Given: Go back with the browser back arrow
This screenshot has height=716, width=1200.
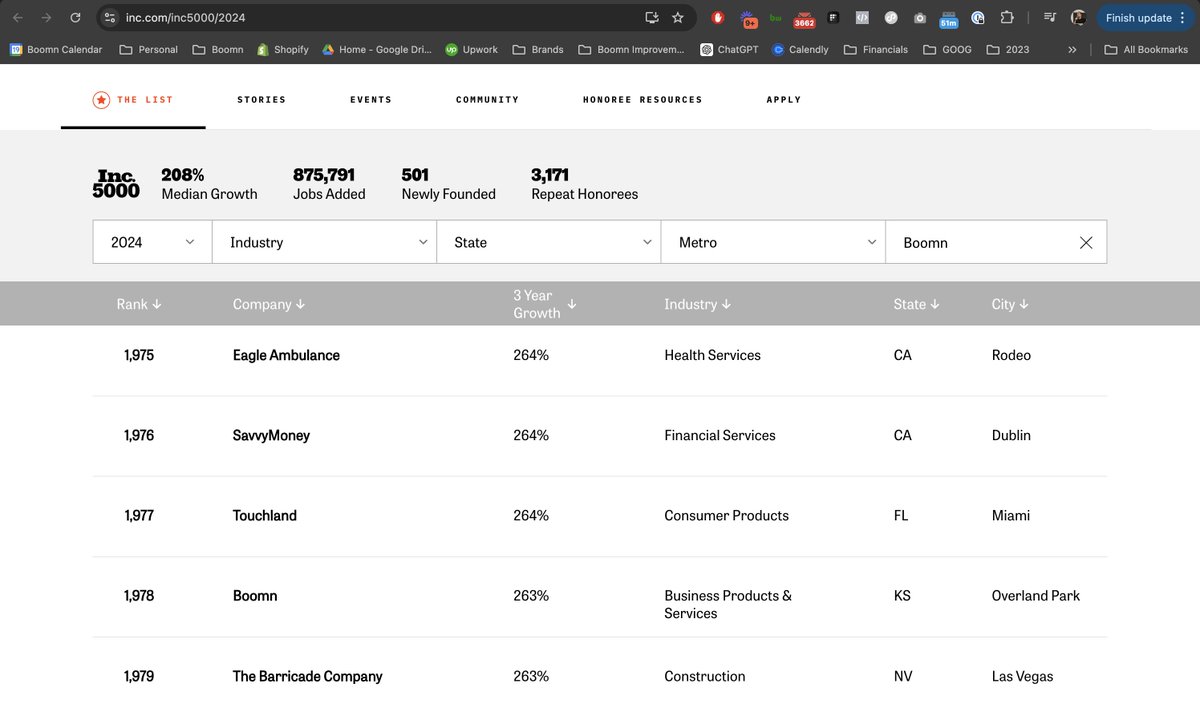Looking at the screenshot, I should (x=17, y=18).
